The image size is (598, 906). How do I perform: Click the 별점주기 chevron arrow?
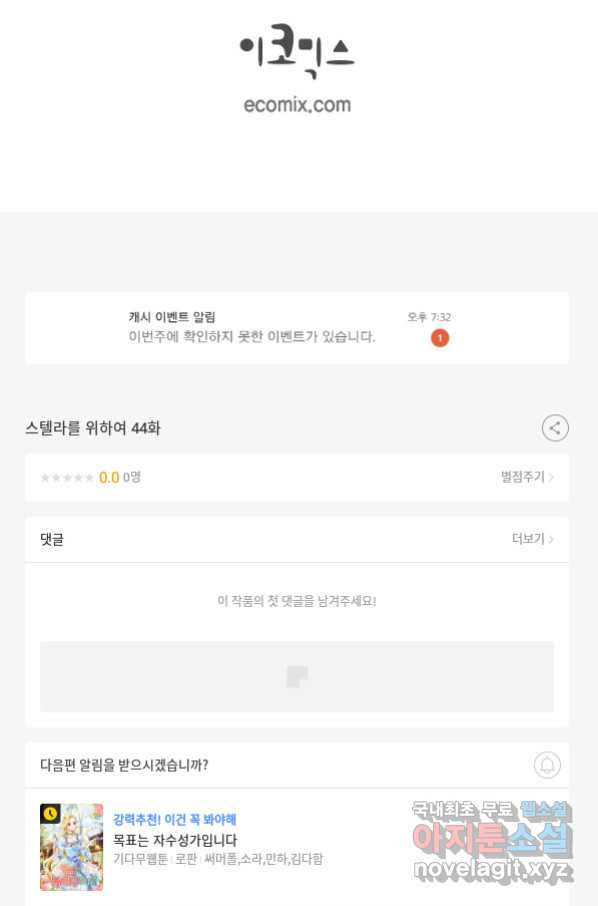(x=551, y=477)
